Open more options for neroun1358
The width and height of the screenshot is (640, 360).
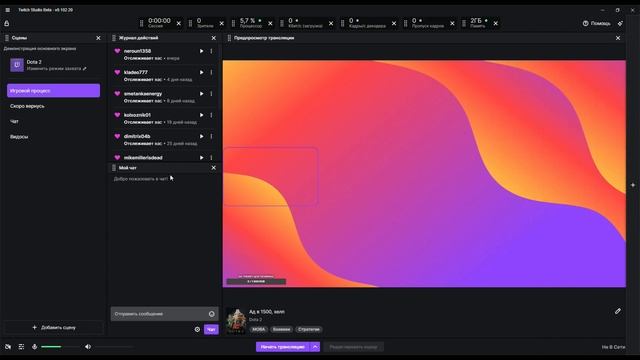pos(211,51)
